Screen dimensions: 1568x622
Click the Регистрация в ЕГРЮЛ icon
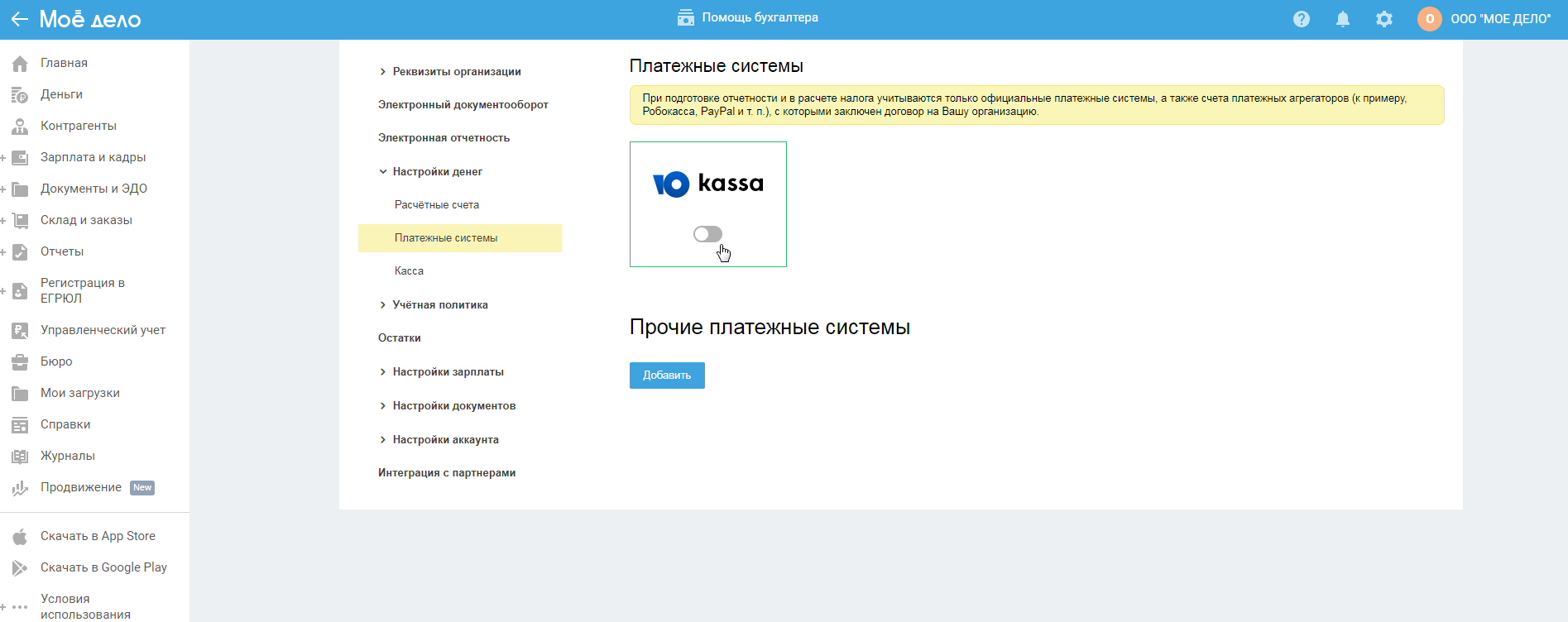tap(20, 291)
